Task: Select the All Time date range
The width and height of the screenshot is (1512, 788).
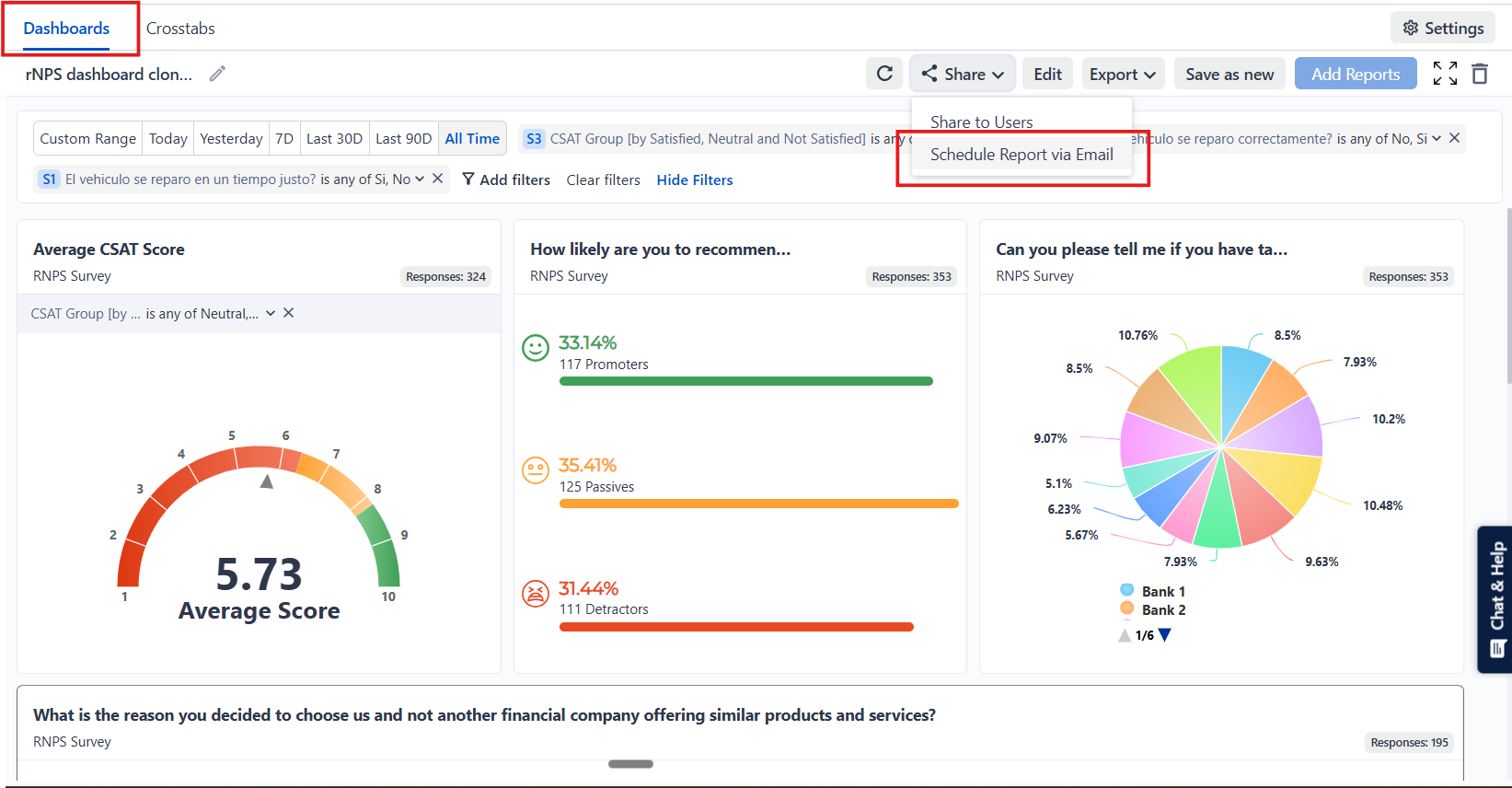Action: [x=472, y=138]
